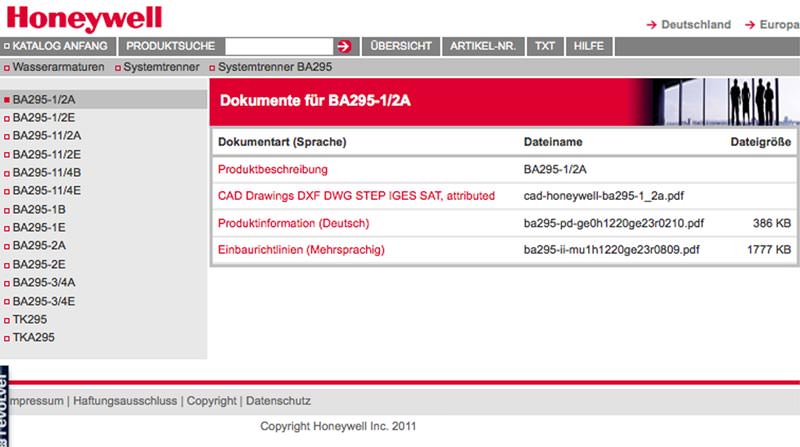The width and height of the screenshot is (800, 447).
Task: Select BA295-2A in sidebar
Action: pyautogui.click(x=39, y=246)
